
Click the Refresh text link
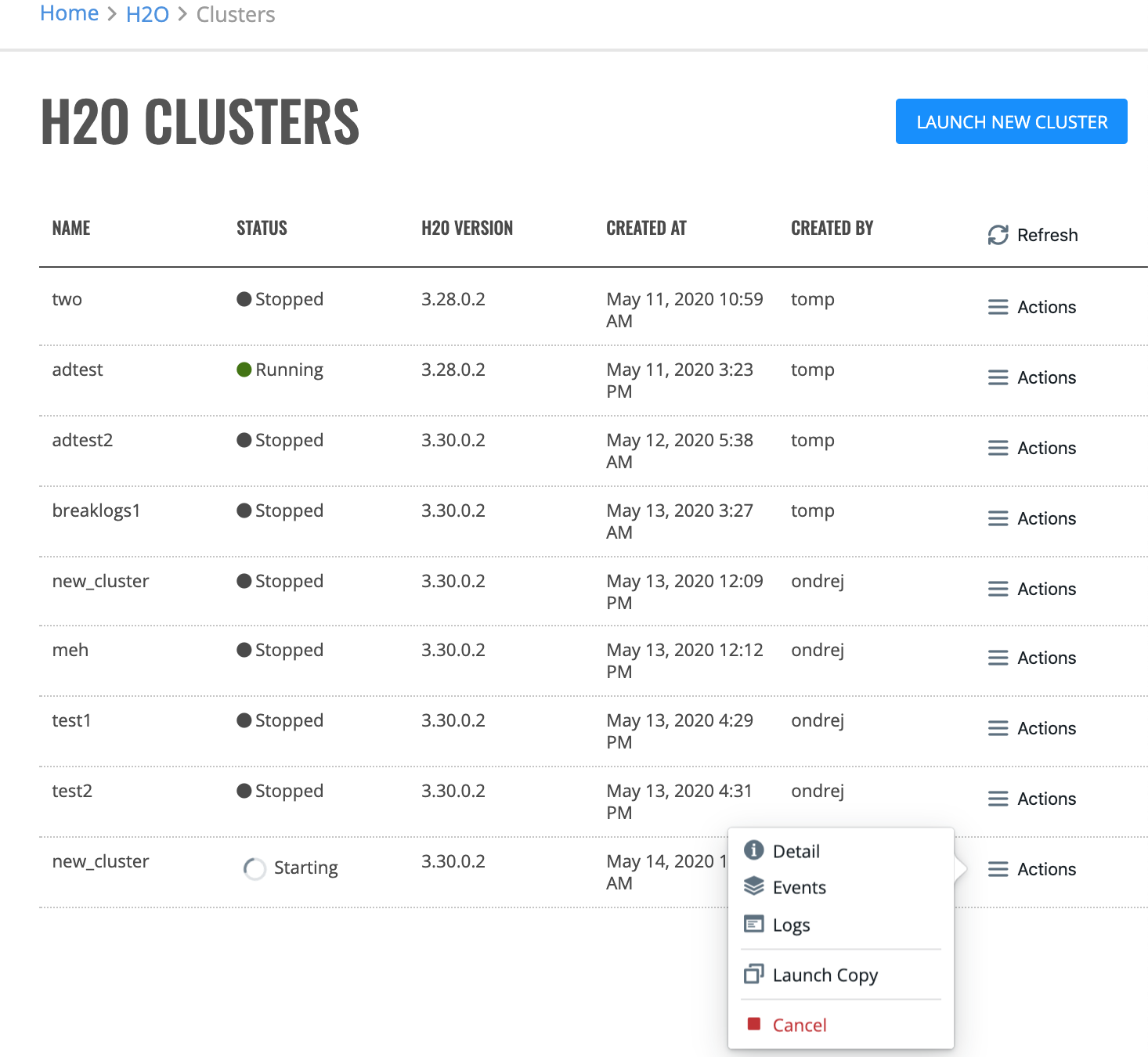coord(1047,235)
